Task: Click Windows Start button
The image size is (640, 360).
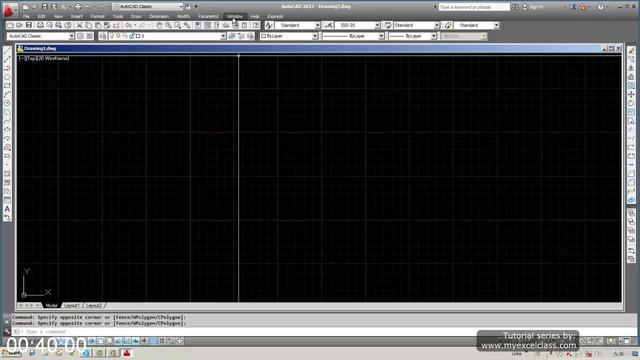Action: click(x=11, y=353)
